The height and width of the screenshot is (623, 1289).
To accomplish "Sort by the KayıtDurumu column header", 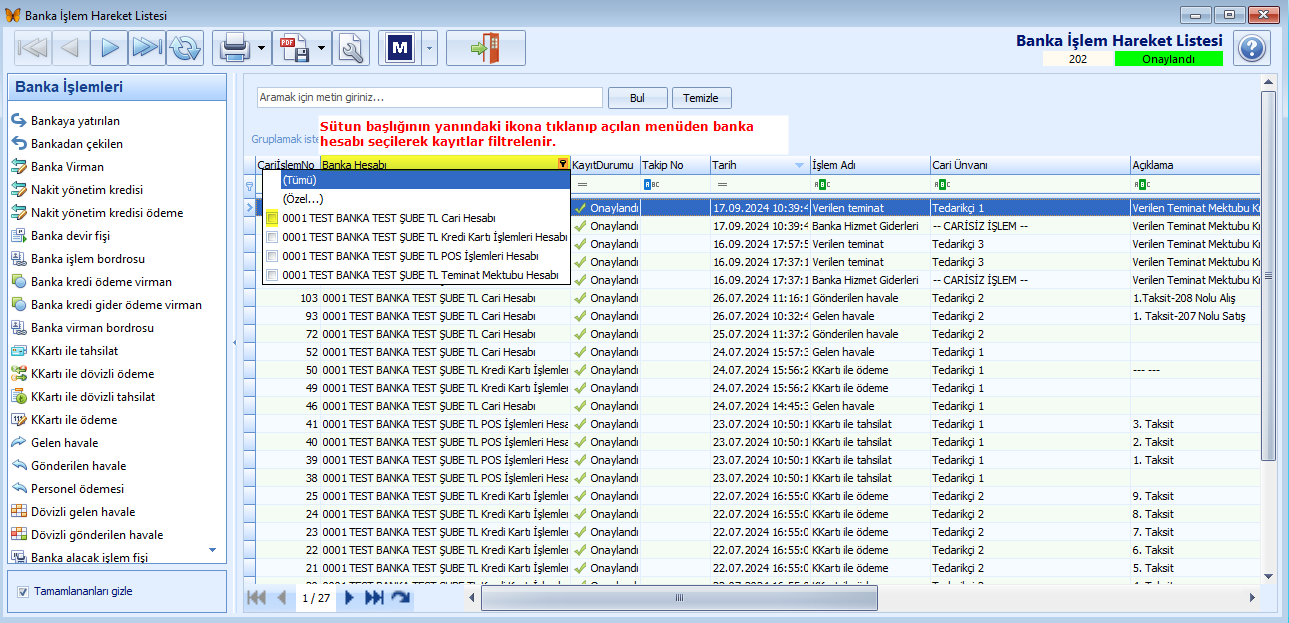I will (x=605, y=165).
